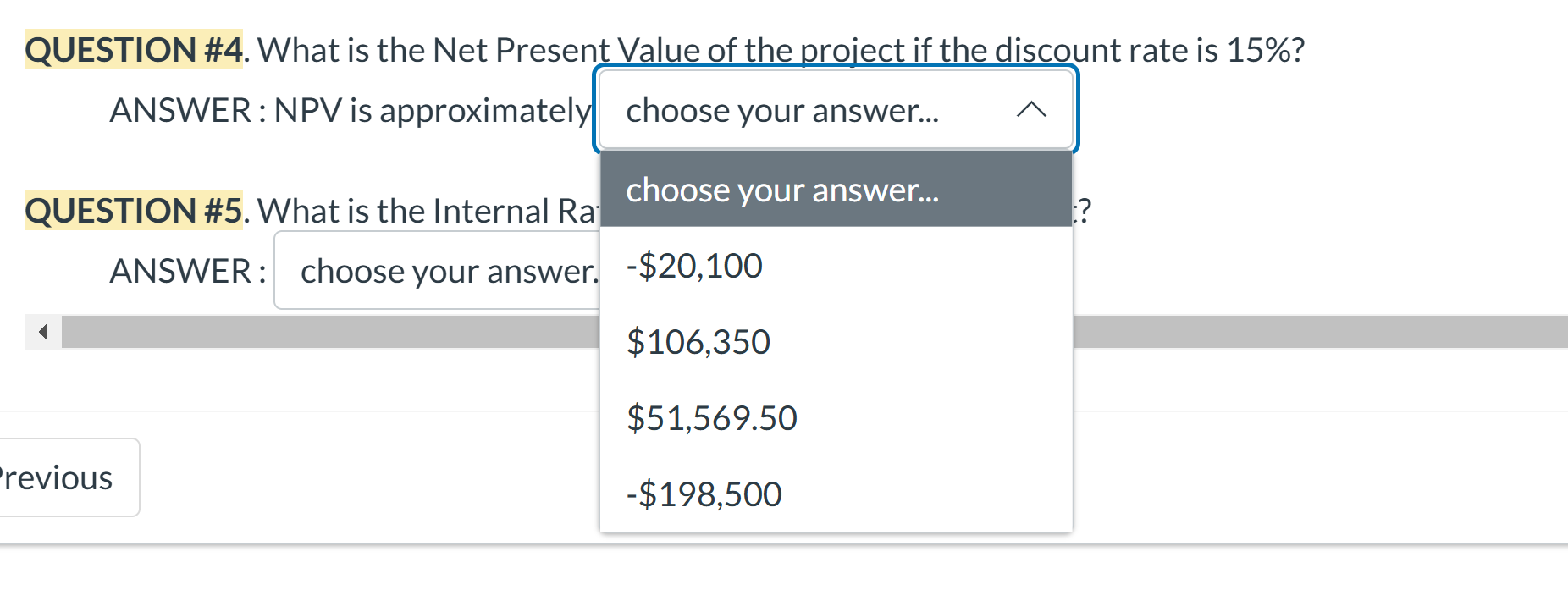Screen dimensions: 1568x590
Task: Select -$198,500 in the open dropdown
Action: (x=703, y=493)
